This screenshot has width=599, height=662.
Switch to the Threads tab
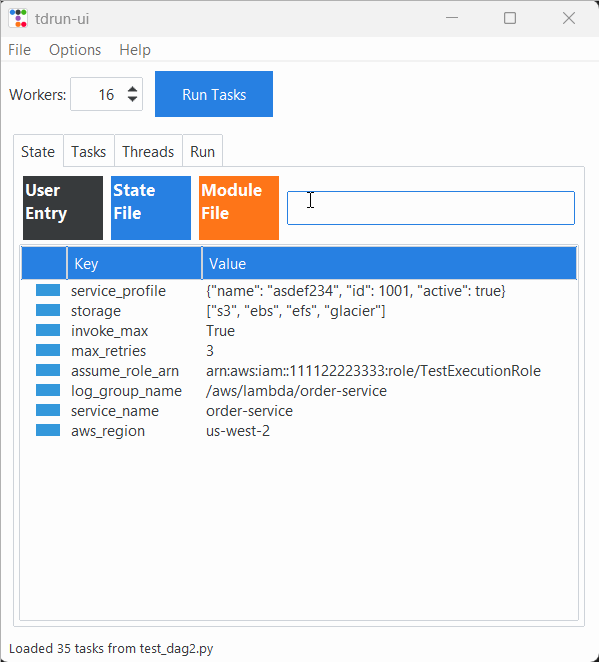click(x=148, y=152)
